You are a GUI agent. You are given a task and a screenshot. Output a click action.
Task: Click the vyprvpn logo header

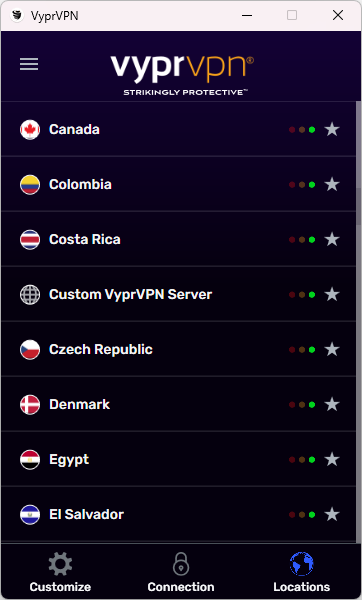point(183,75)
